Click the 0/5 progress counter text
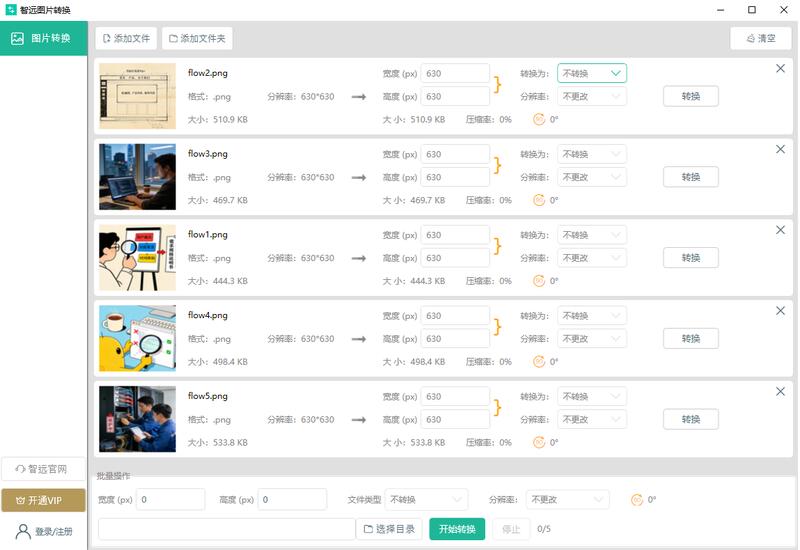Screen dimensions: 800x550 tap(544, 529)
